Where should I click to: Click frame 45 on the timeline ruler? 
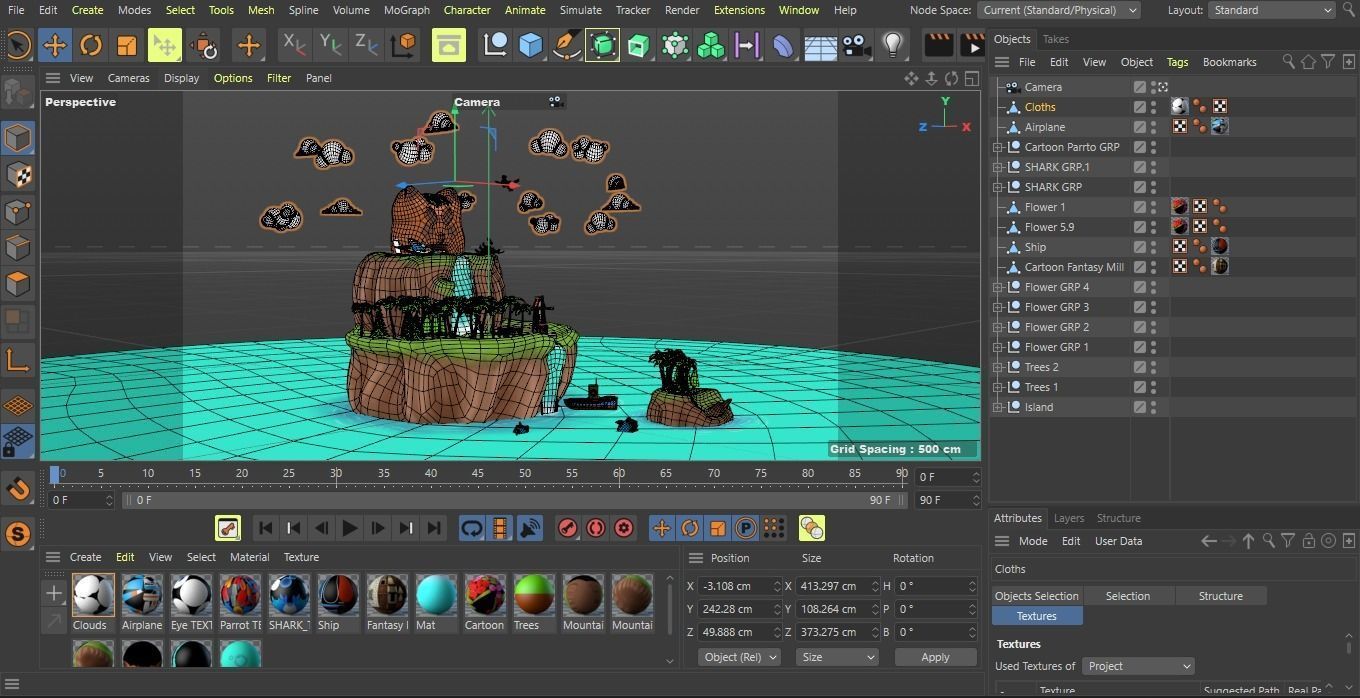point(477,473)
